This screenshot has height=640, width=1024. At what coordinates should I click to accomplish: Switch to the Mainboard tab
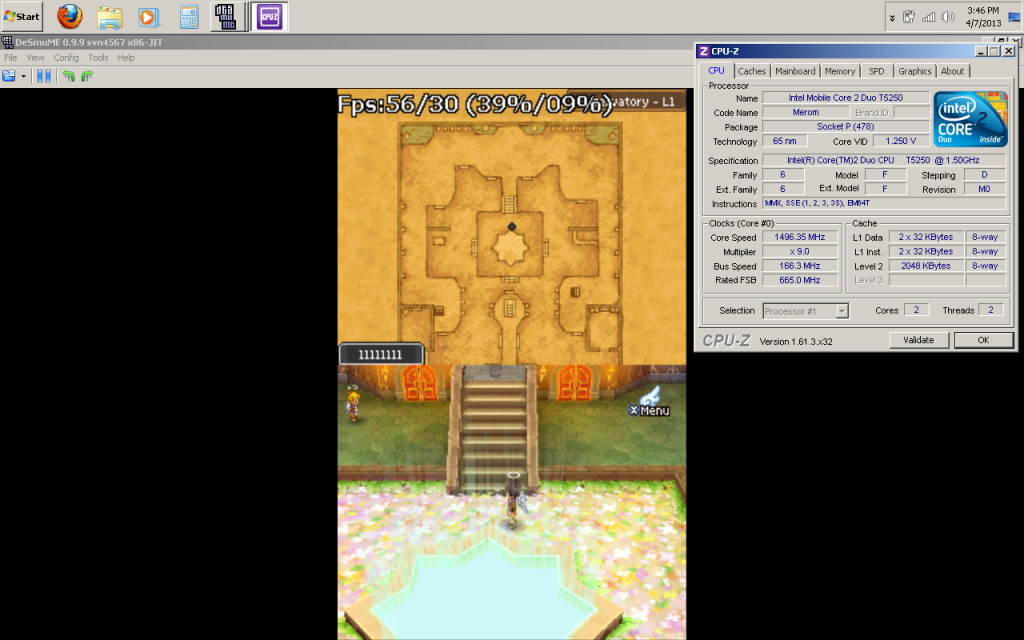coord(795,71)
